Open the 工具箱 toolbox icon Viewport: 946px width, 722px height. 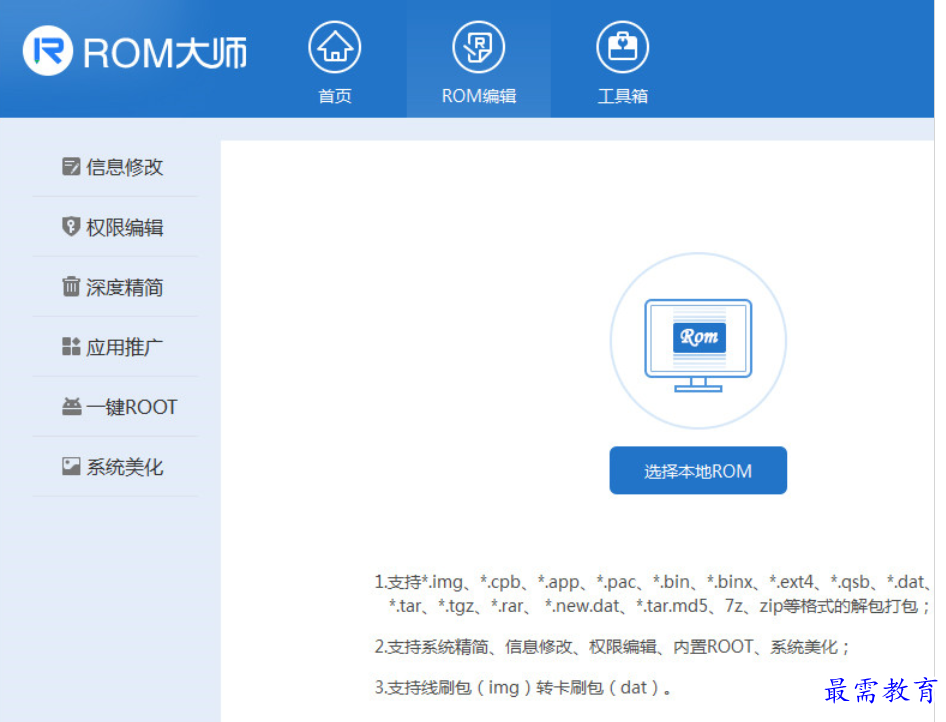tap(623, 47)
